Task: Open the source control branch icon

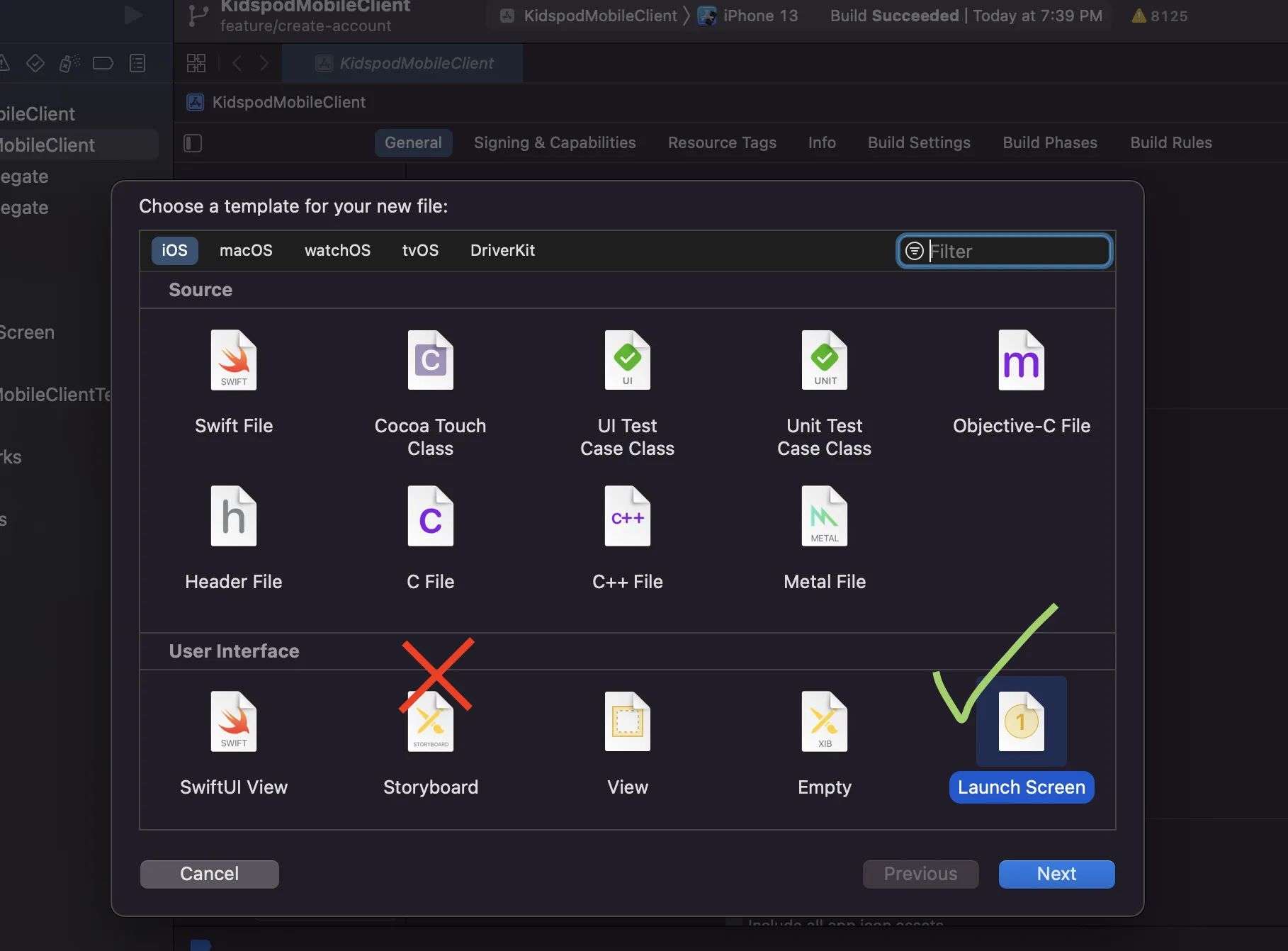Action: (198, 16)
